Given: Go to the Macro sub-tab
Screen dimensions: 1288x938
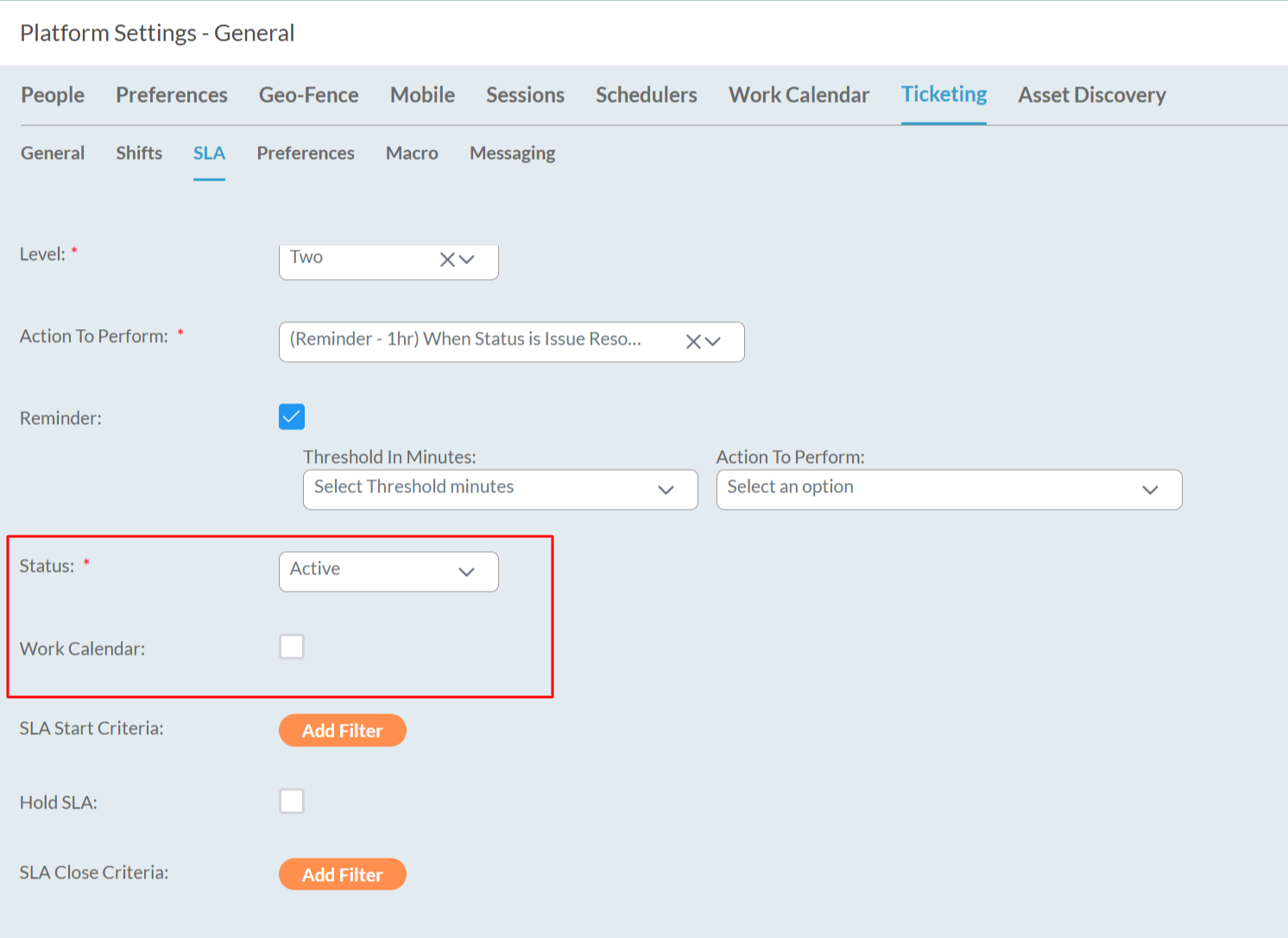Looking at the screenshot, I should (x=412, y=153).
